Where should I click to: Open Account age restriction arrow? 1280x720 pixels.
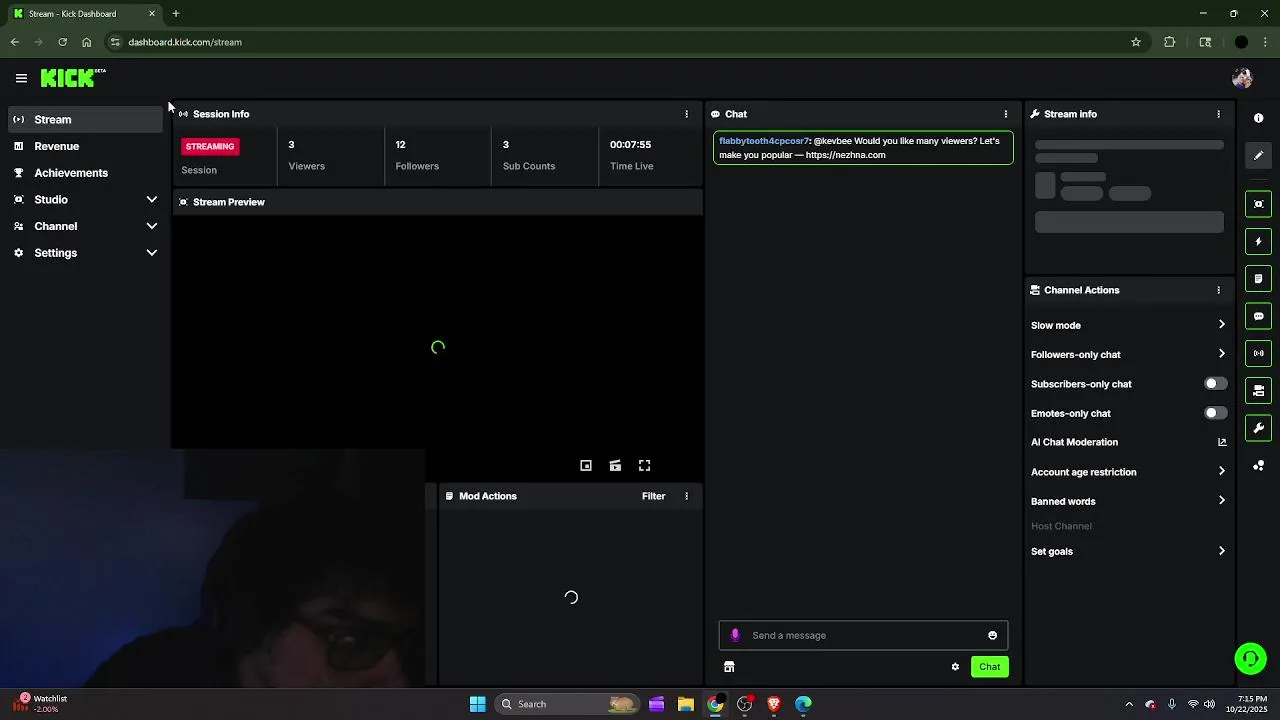(x=1221, y=471)
